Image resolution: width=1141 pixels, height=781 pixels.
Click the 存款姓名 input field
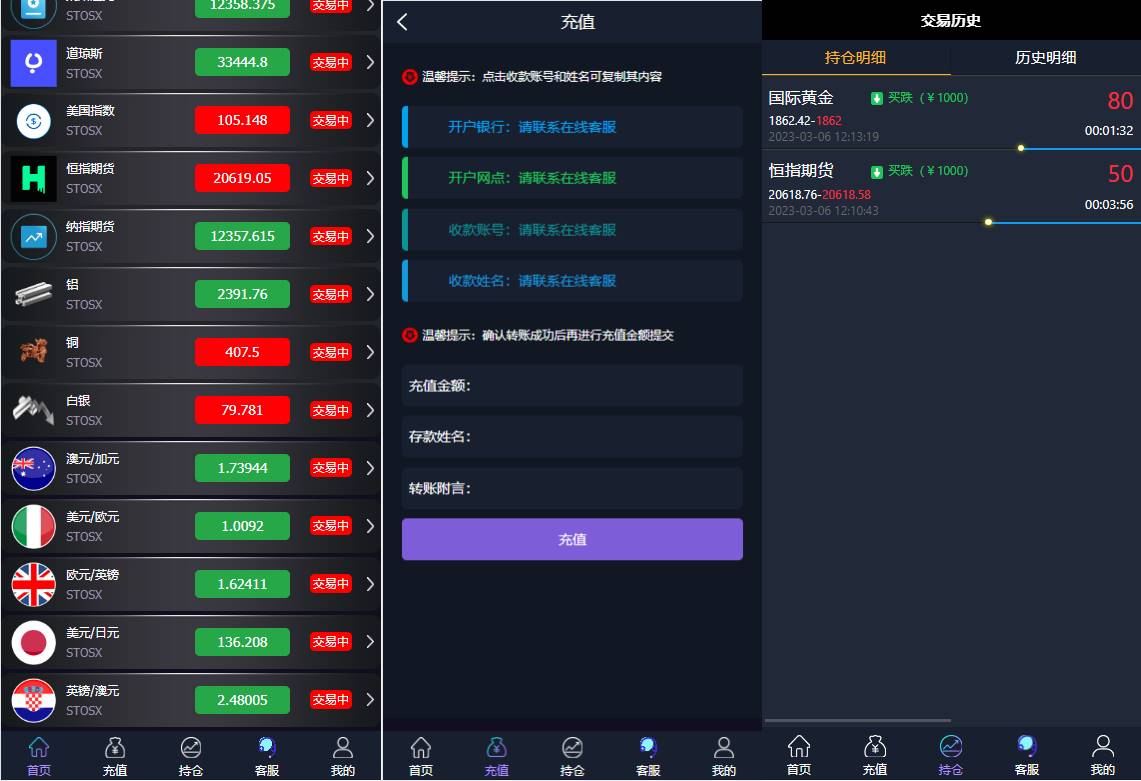click(x=572, y=437)
